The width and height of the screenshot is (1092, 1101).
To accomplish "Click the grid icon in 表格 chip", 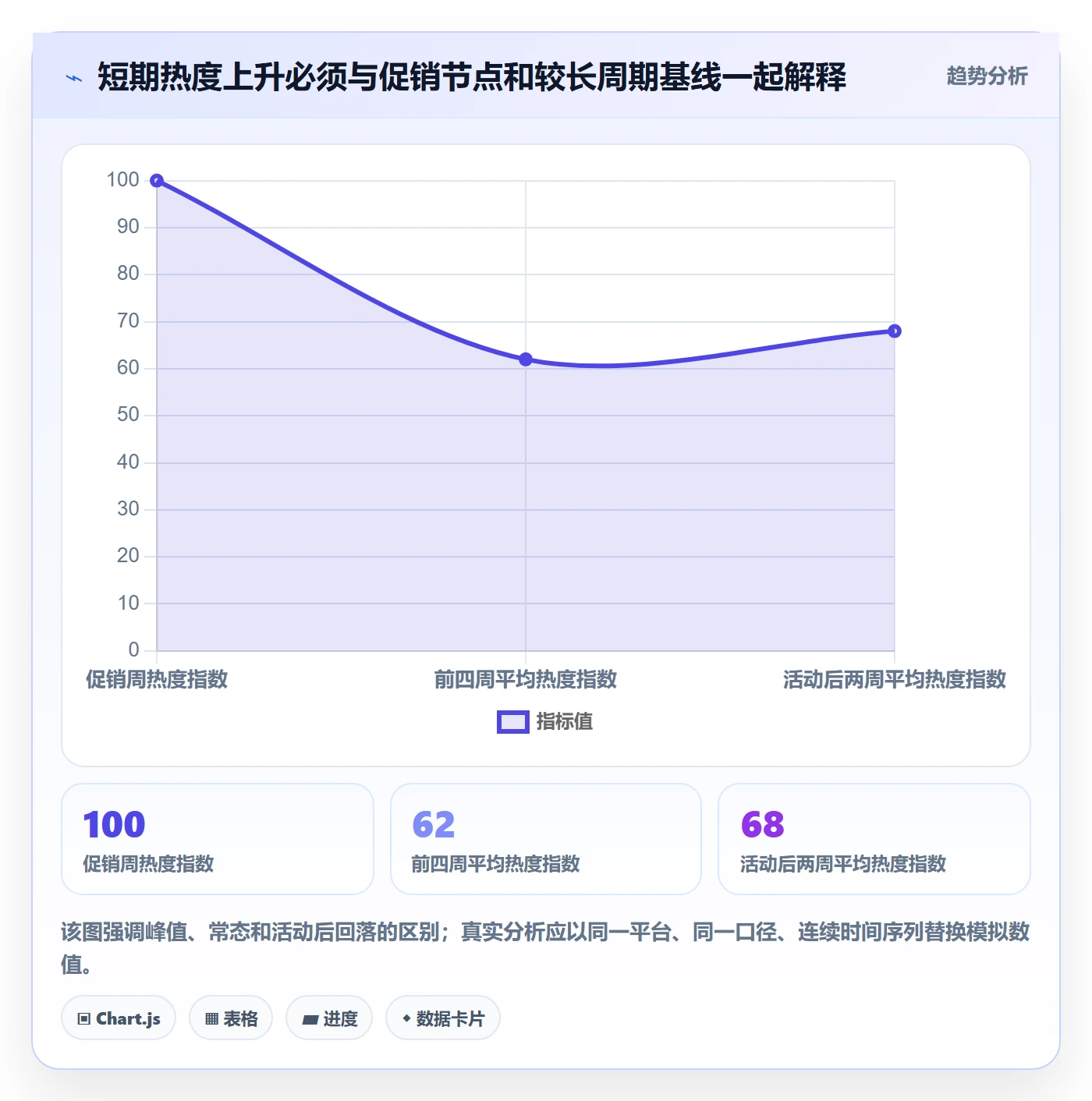I will pos(211,1019).
